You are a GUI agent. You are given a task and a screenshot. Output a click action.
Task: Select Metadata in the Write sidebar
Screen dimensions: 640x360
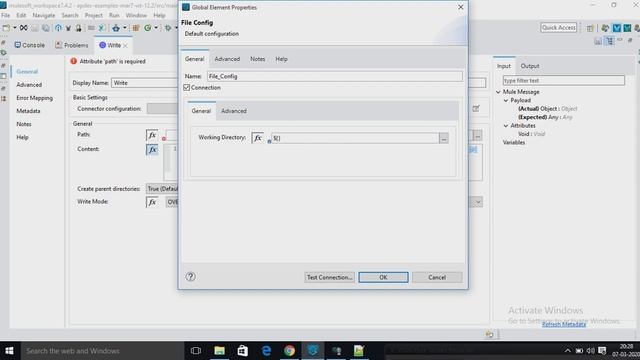[x=28, y=111]
